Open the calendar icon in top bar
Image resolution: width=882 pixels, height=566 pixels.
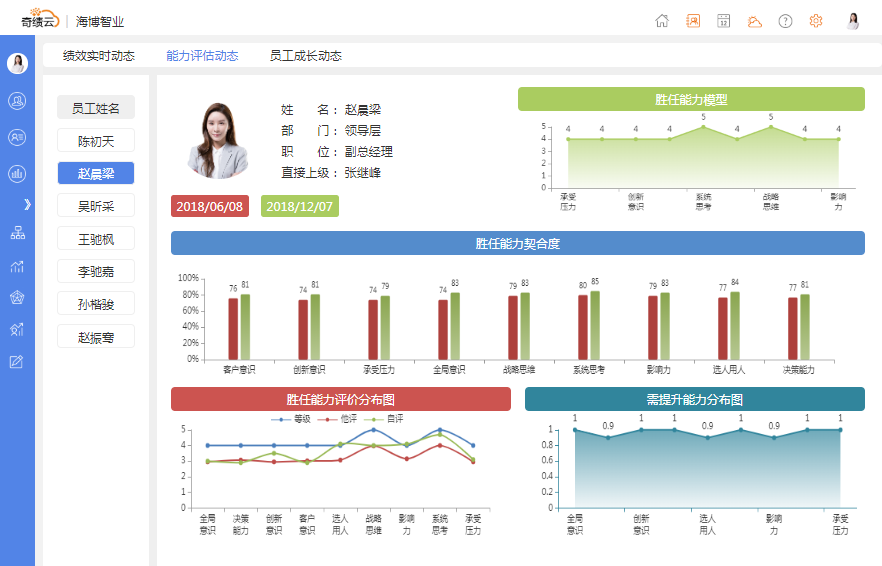723,21
